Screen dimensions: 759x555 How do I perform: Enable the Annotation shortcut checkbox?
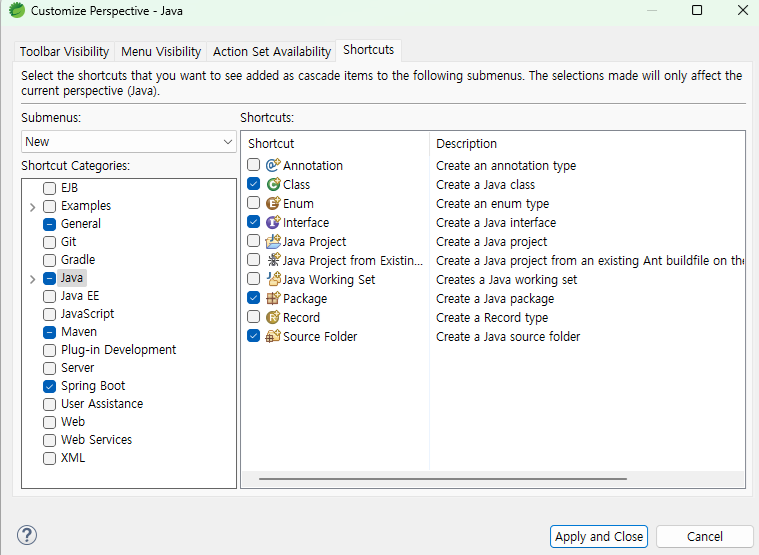tap(254, 165)
